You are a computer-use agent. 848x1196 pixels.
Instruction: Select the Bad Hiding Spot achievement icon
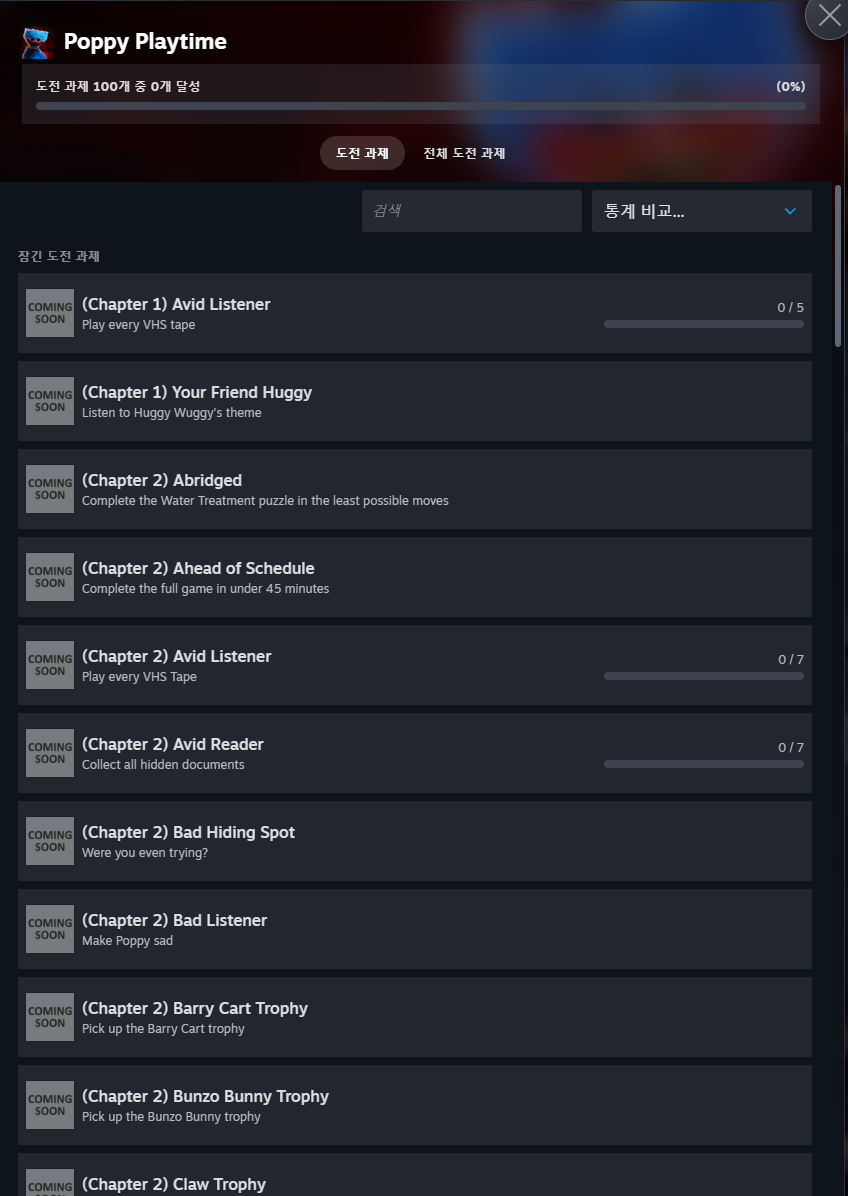point(50,841)
